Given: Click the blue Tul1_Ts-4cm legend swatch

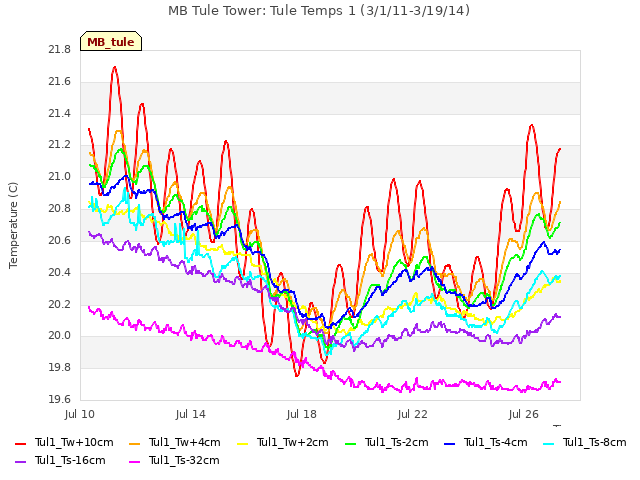Looking at the screenshot, I should tap(449, 443).
